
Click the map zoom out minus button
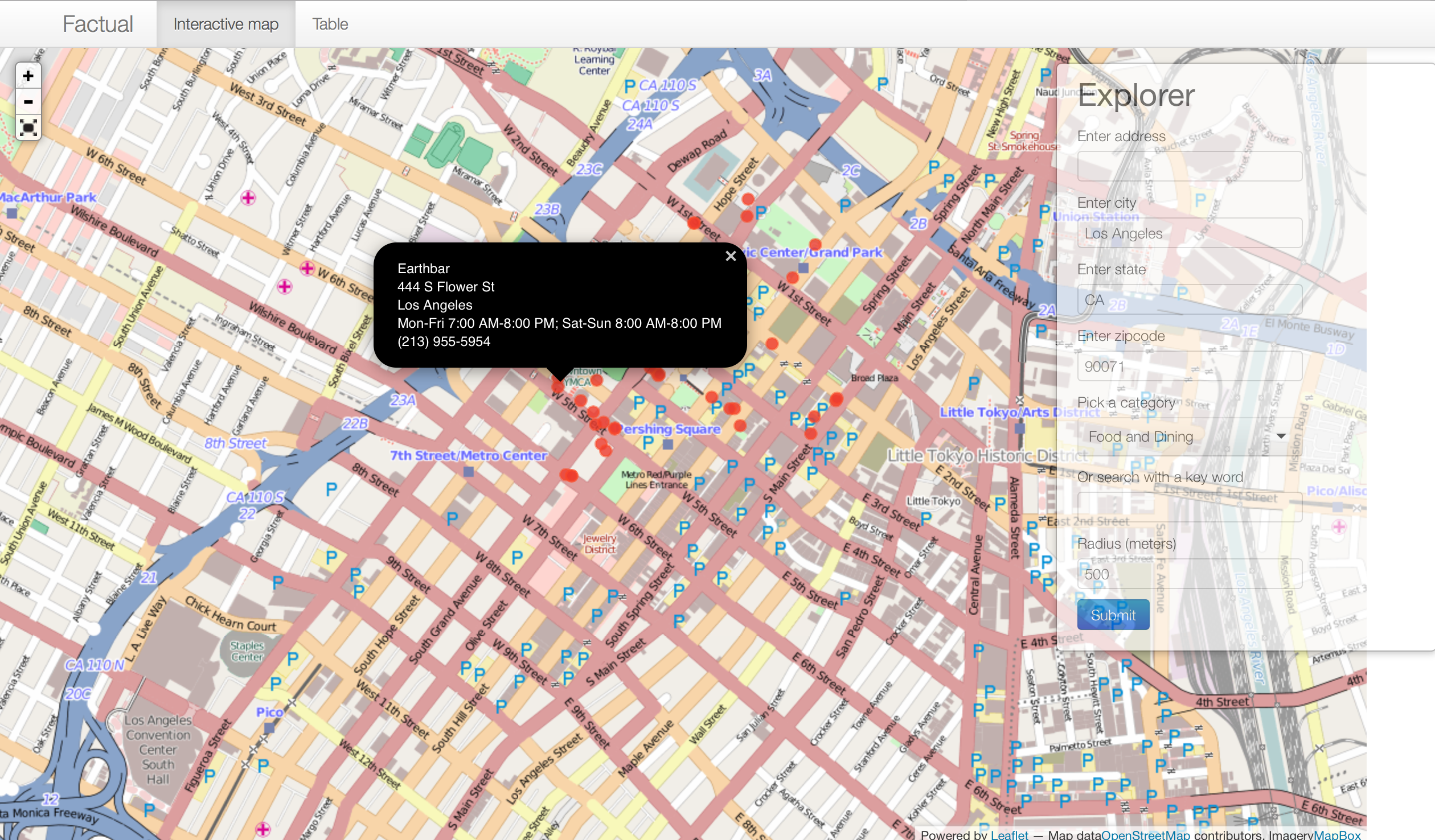click(28, 102)
